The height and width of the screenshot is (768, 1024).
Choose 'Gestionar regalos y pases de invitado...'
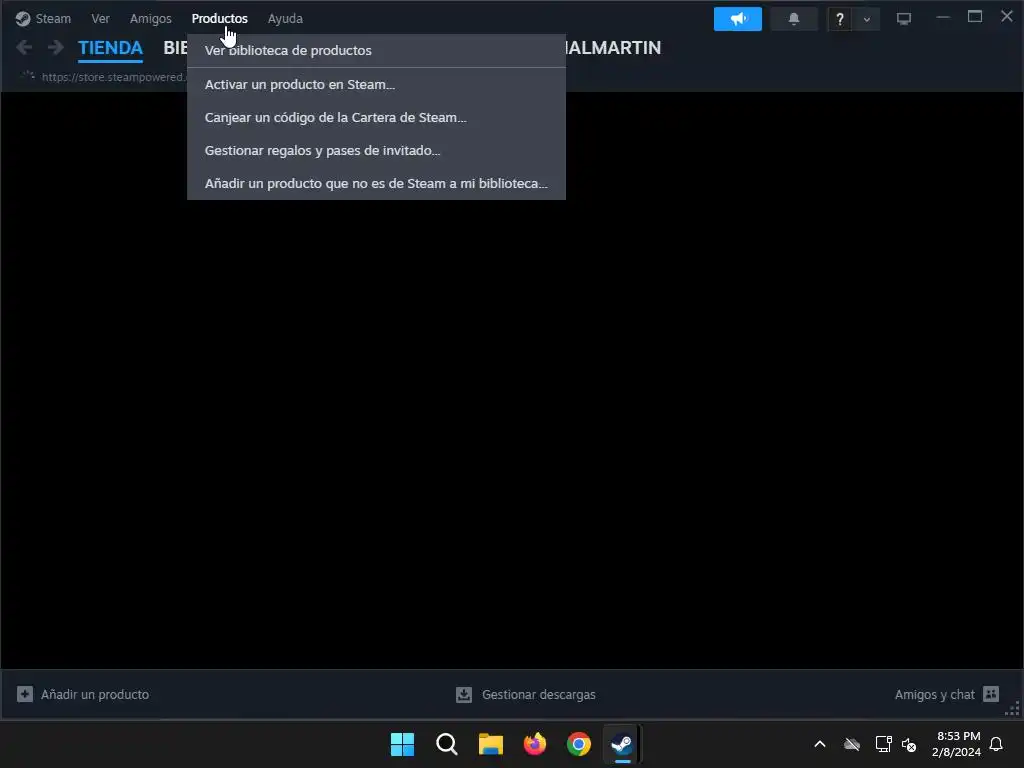click(x=376, y=150)
